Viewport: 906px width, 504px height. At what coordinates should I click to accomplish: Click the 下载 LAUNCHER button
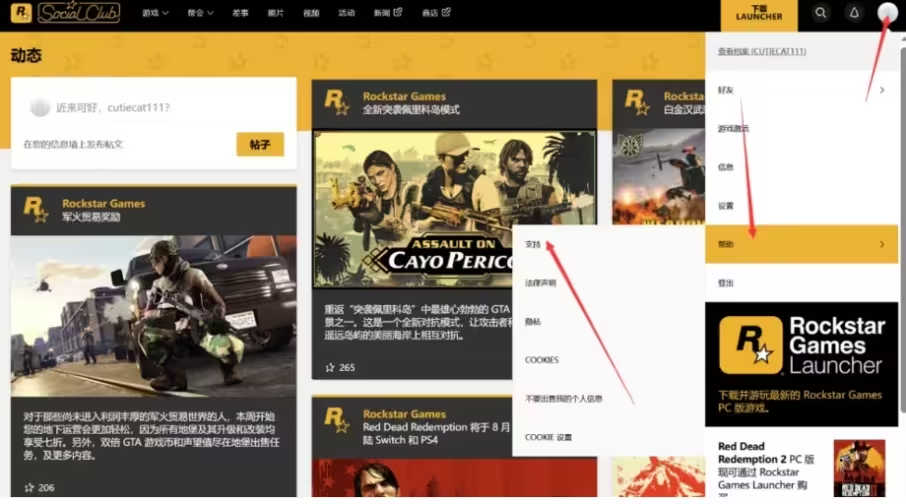[759, 15]
